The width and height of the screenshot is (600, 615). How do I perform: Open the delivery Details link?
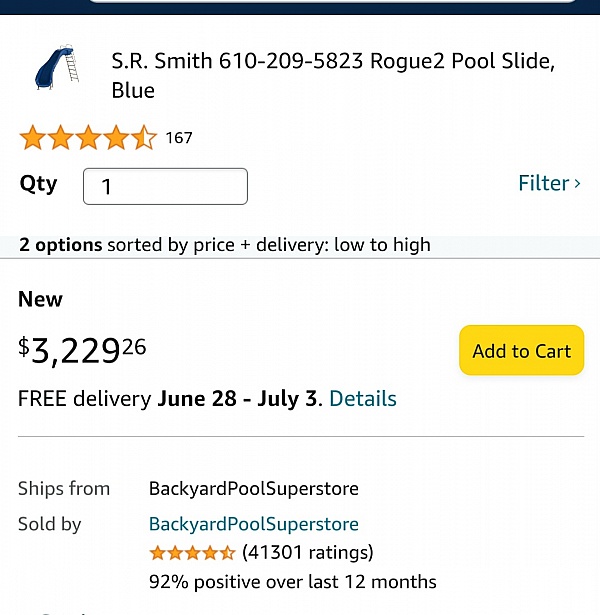click(x=362, y=398)
